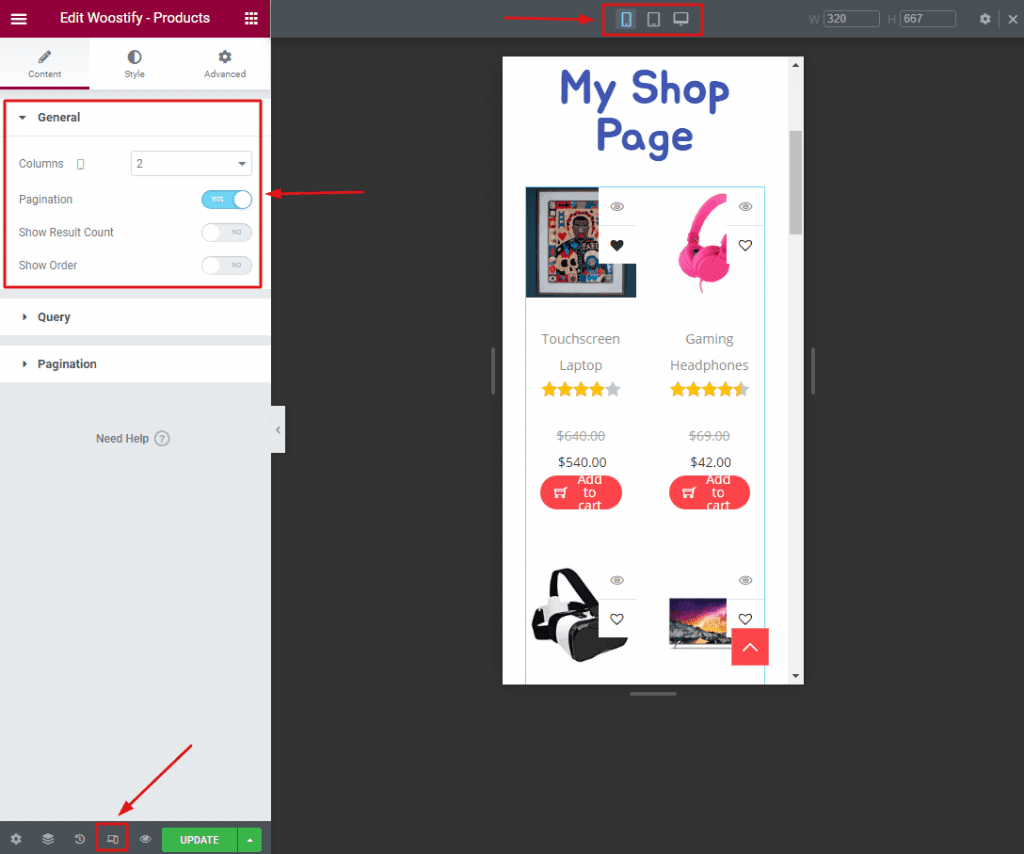Expand the Query section
Viewport: 1024px width, 854px height.
56,317
